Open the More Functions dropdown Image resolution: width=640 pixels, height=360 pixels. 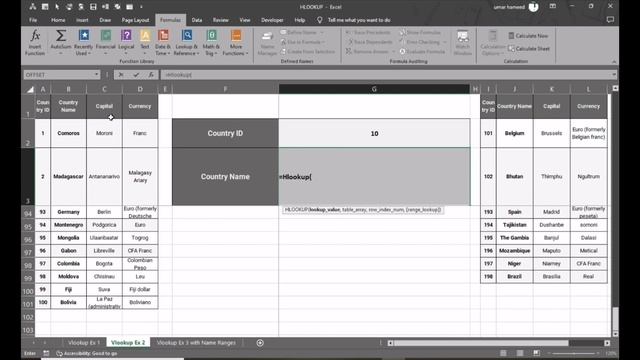(x=236, y=42)
